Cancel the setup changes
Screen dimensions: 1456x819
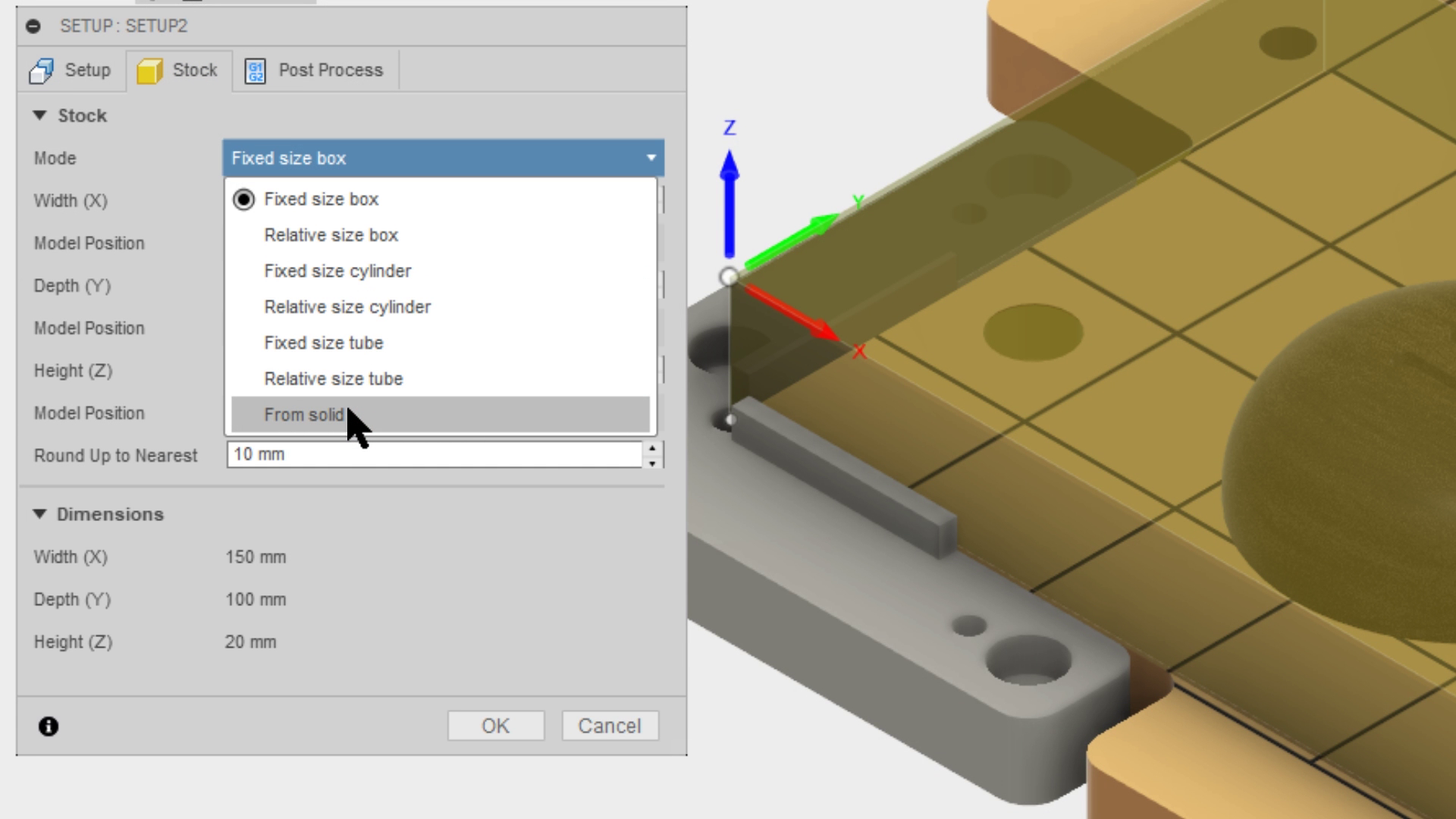610,725
